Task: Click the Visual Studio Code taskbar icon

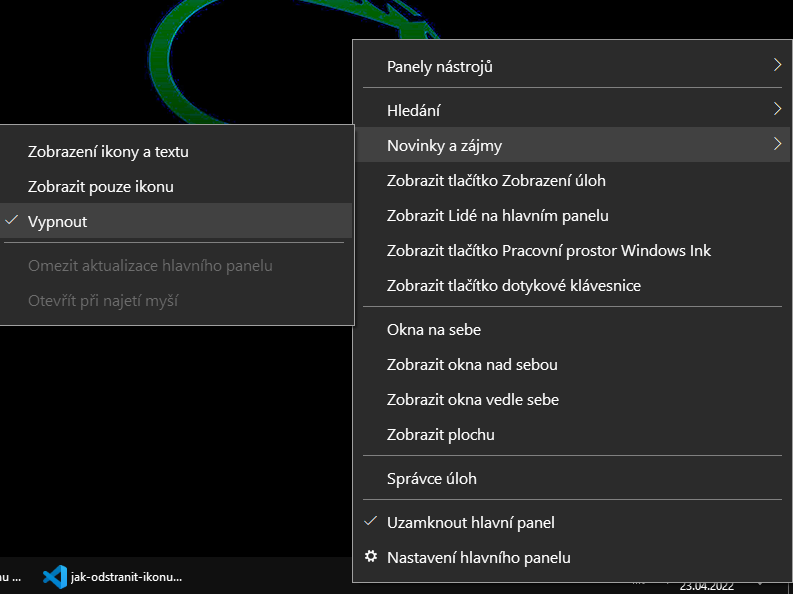Action: click(x=55, y=577)
